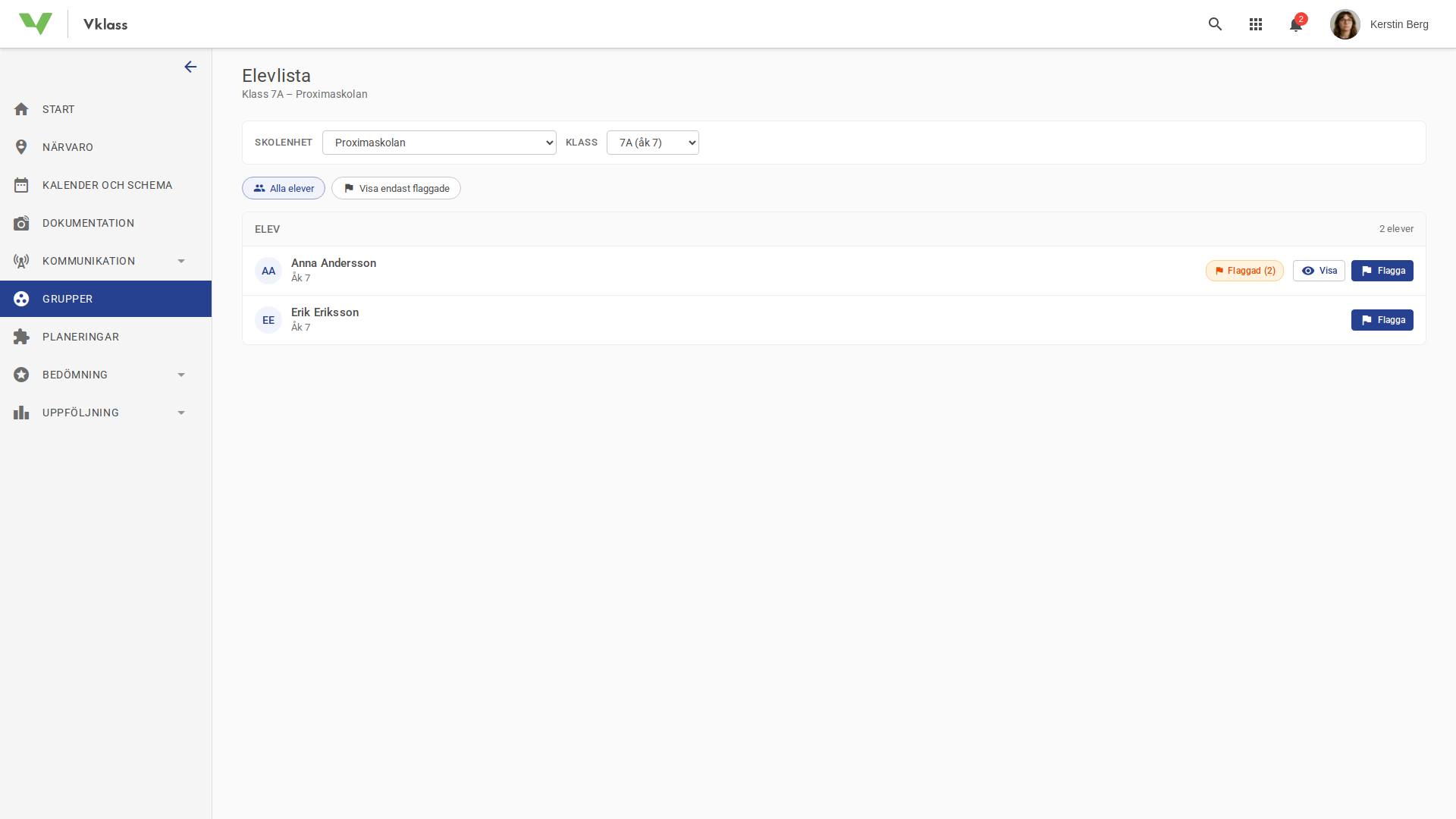Image resolution: width=1456 pixels, height=819 pixels.
Task: Select Grupper in the sidebar
Action: 67,298
